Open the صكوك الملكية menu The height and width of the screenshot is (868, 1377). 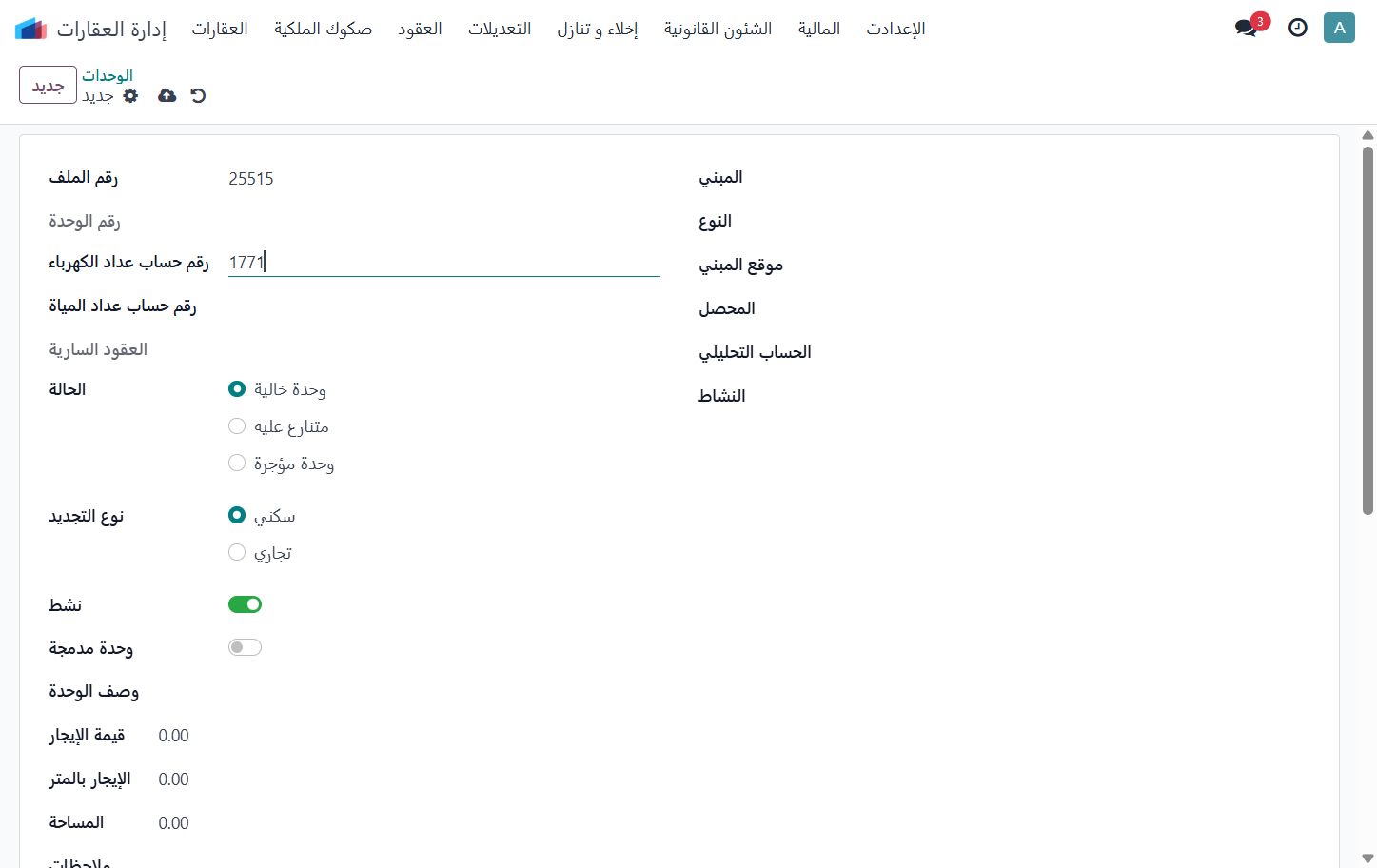point(323,29)
